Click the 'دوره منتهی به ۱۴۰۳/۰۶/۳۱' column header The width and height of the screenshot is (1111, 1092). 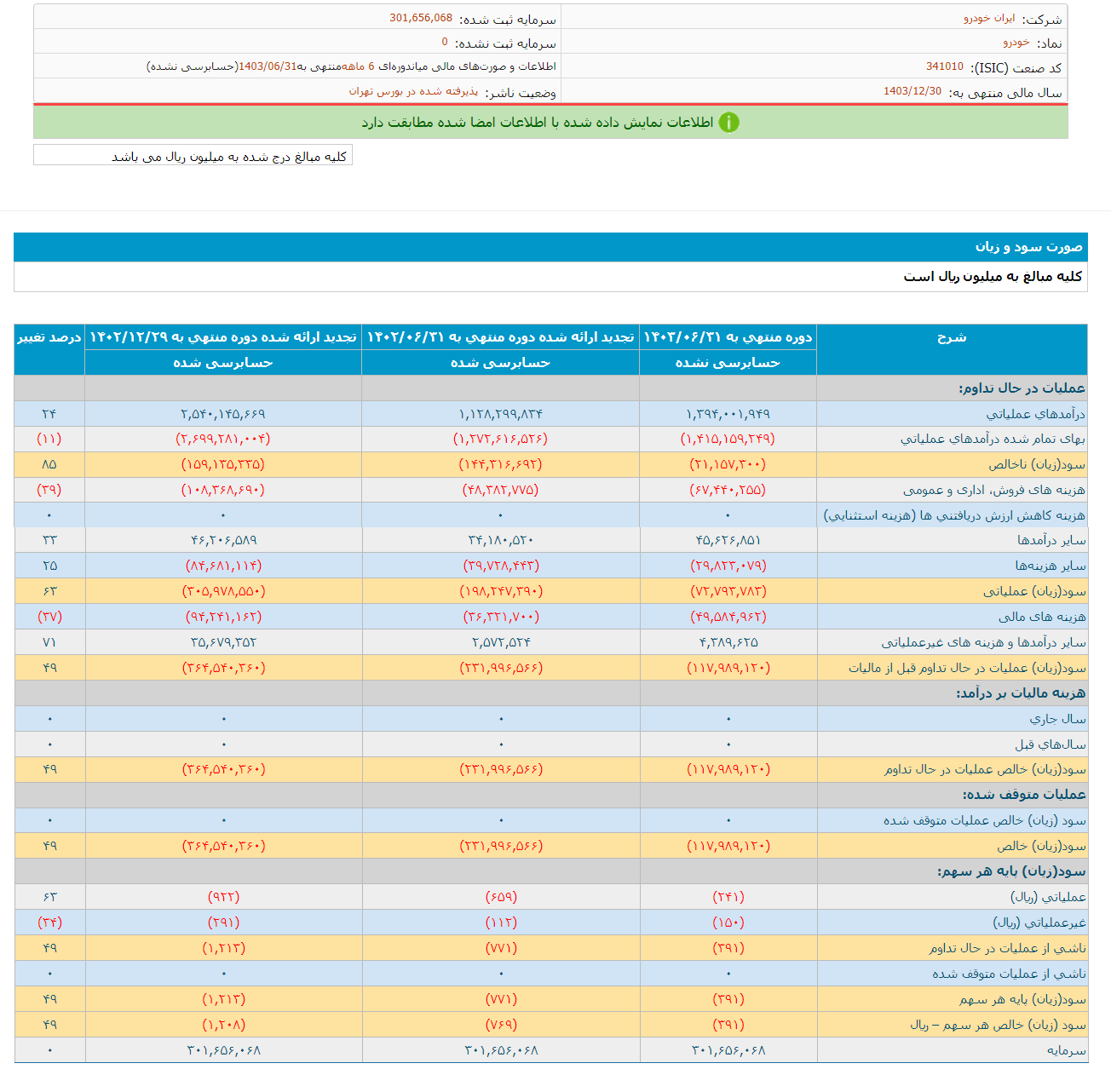click(x=728, y=337)
